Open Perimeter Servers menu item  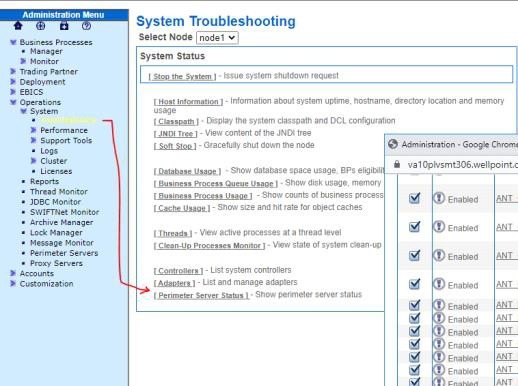coord(64,253)
